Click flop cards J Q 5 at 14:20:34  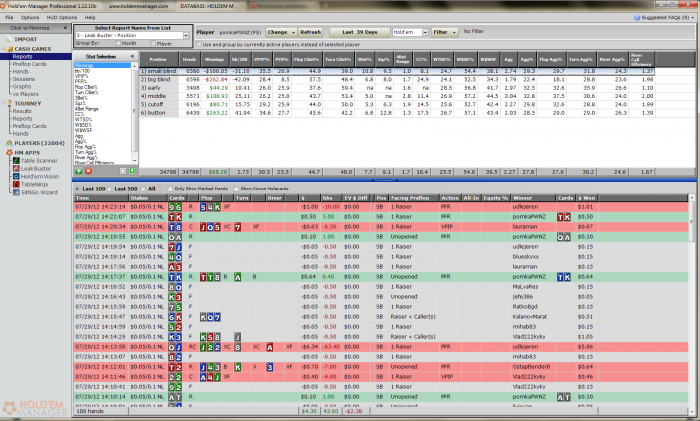click(x=210, y=227)
